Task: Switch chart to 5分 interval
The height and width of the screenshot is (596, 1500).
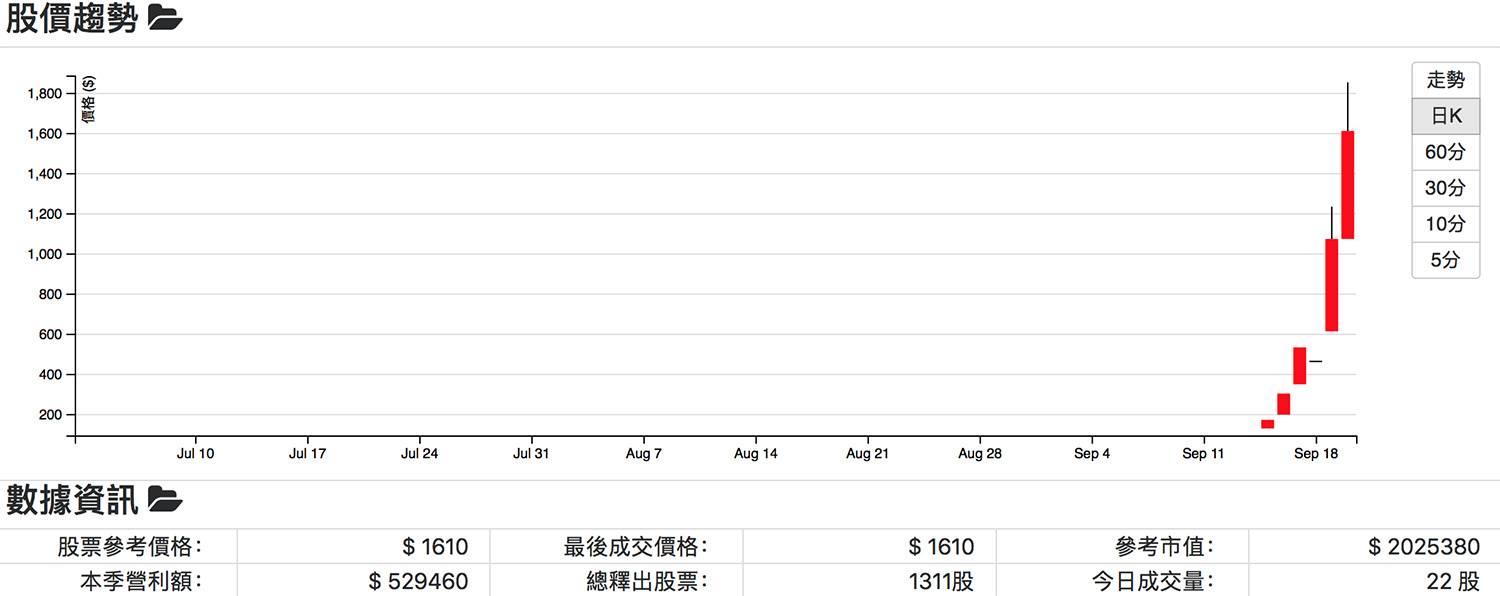Action: [1445, 260]
